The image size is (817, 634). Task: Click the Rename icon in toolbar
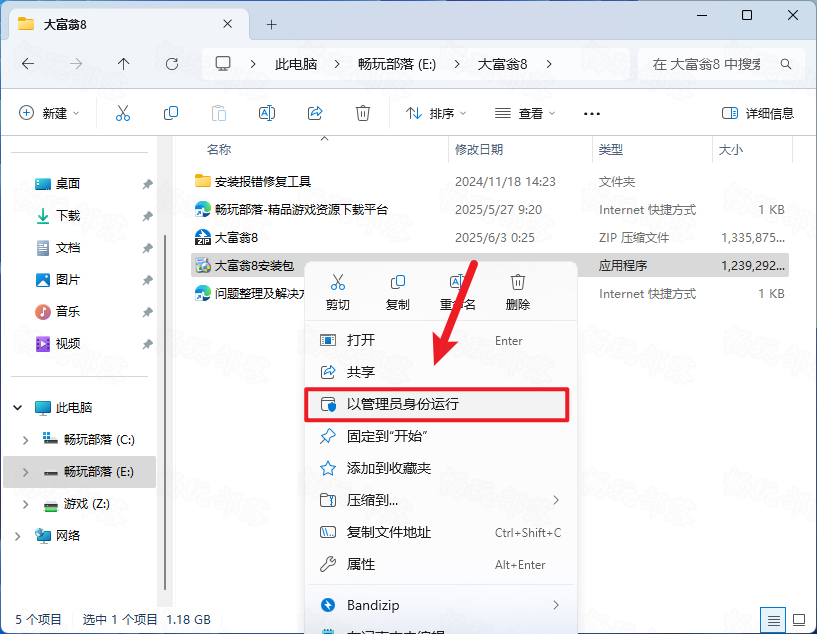[x=267, y=113]
